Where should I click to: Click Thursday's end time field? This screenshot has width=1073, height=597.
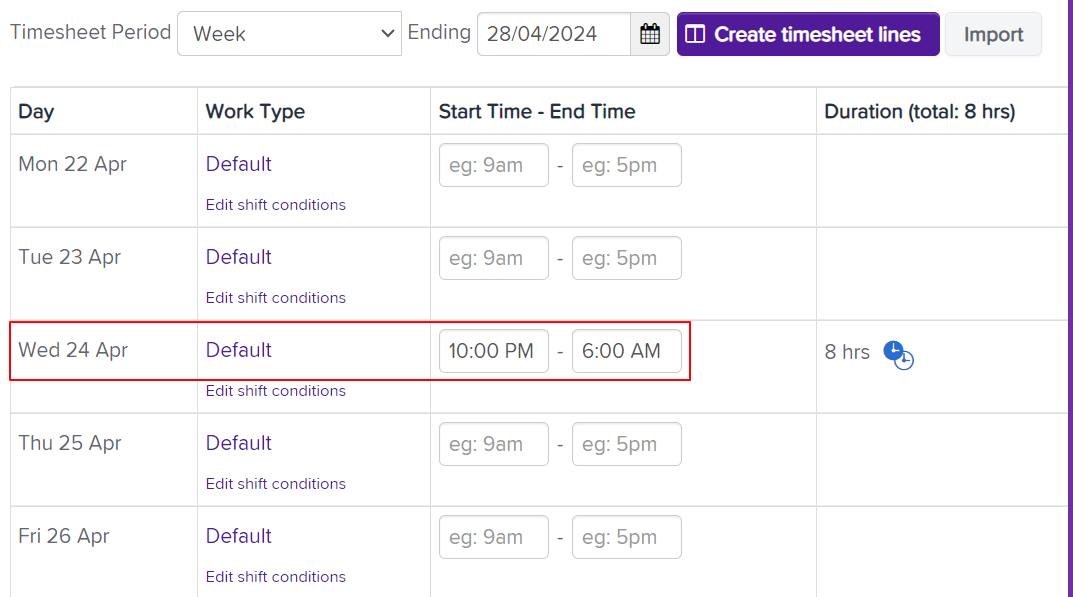coord(627,444)
